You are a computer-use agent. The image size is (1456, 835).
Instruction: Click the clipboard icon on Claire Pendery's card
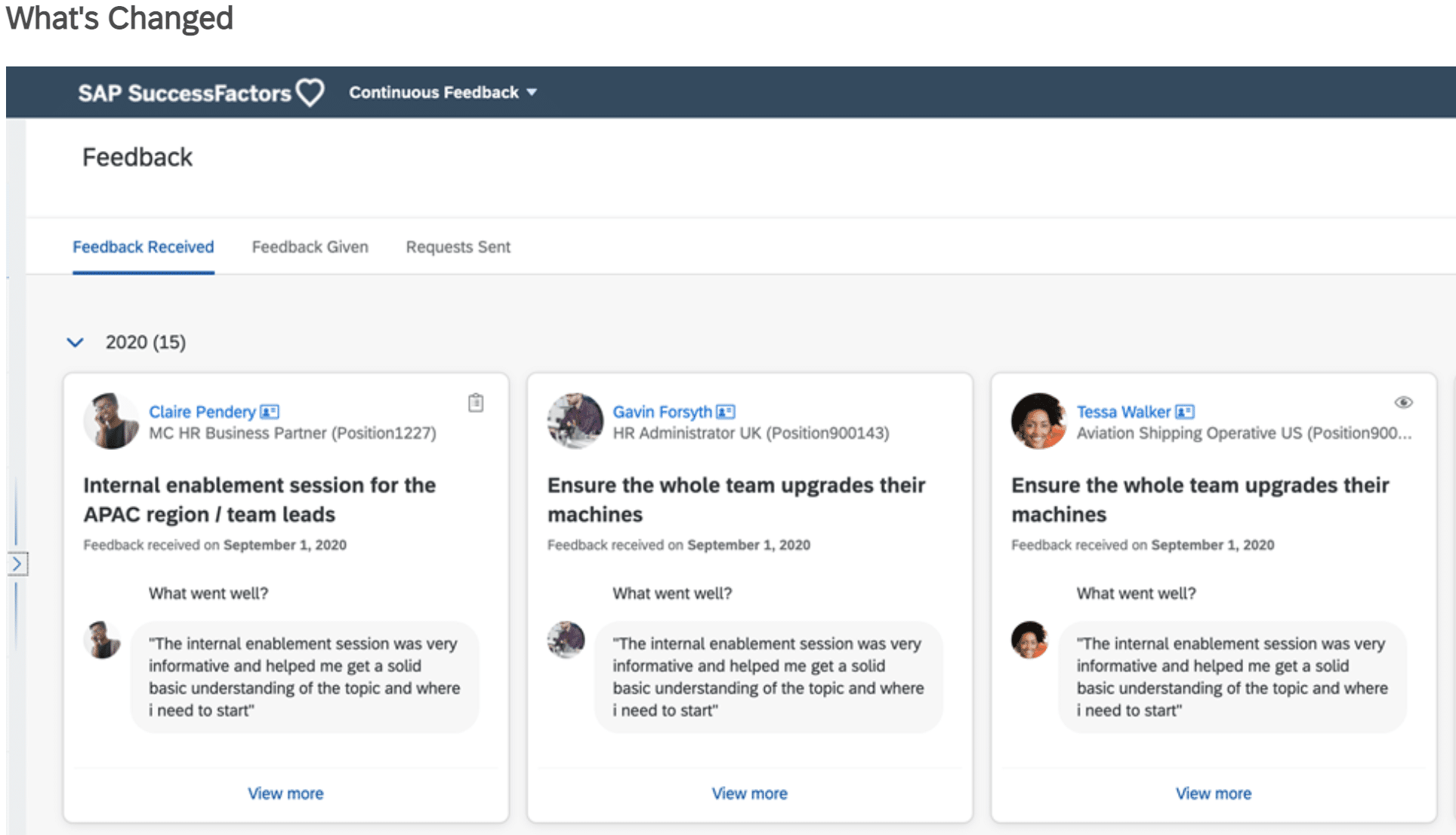click(475, 403)
